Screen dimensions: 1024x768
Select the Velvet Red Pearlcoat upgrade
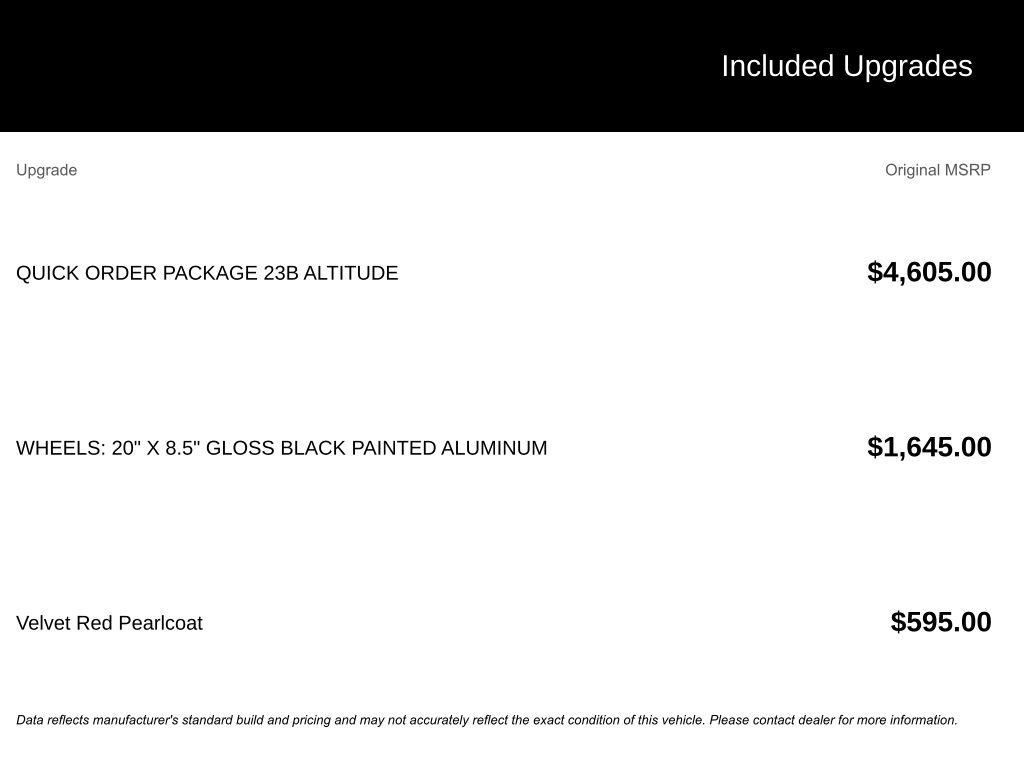pyautogui.click(x=109, y=623)
